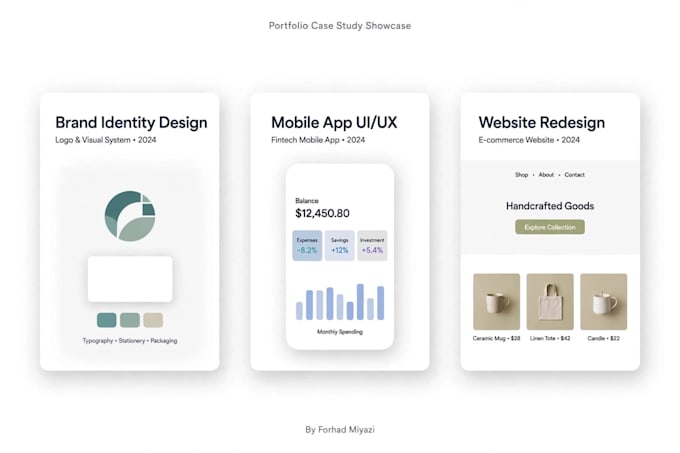Viewport: 680px width, 453px height.
Task: Select the sage green color swatch
Action: coord(130,320)
